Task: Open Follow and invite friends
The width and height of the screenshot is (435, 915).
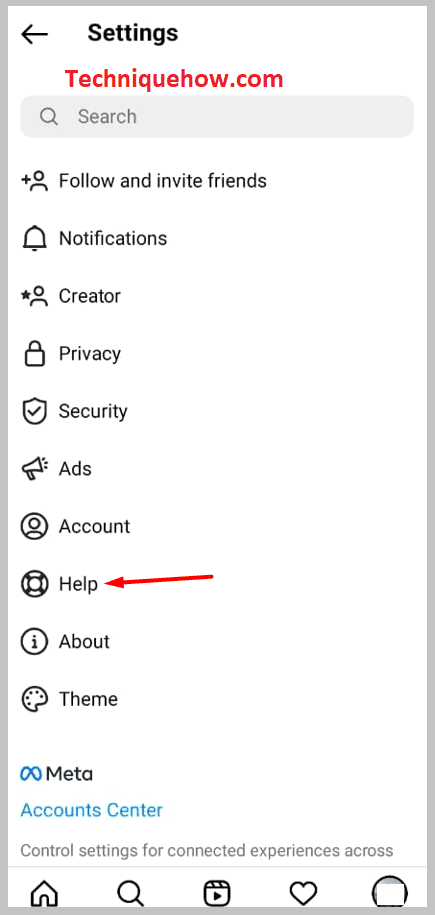Action: tap(217, 181)
